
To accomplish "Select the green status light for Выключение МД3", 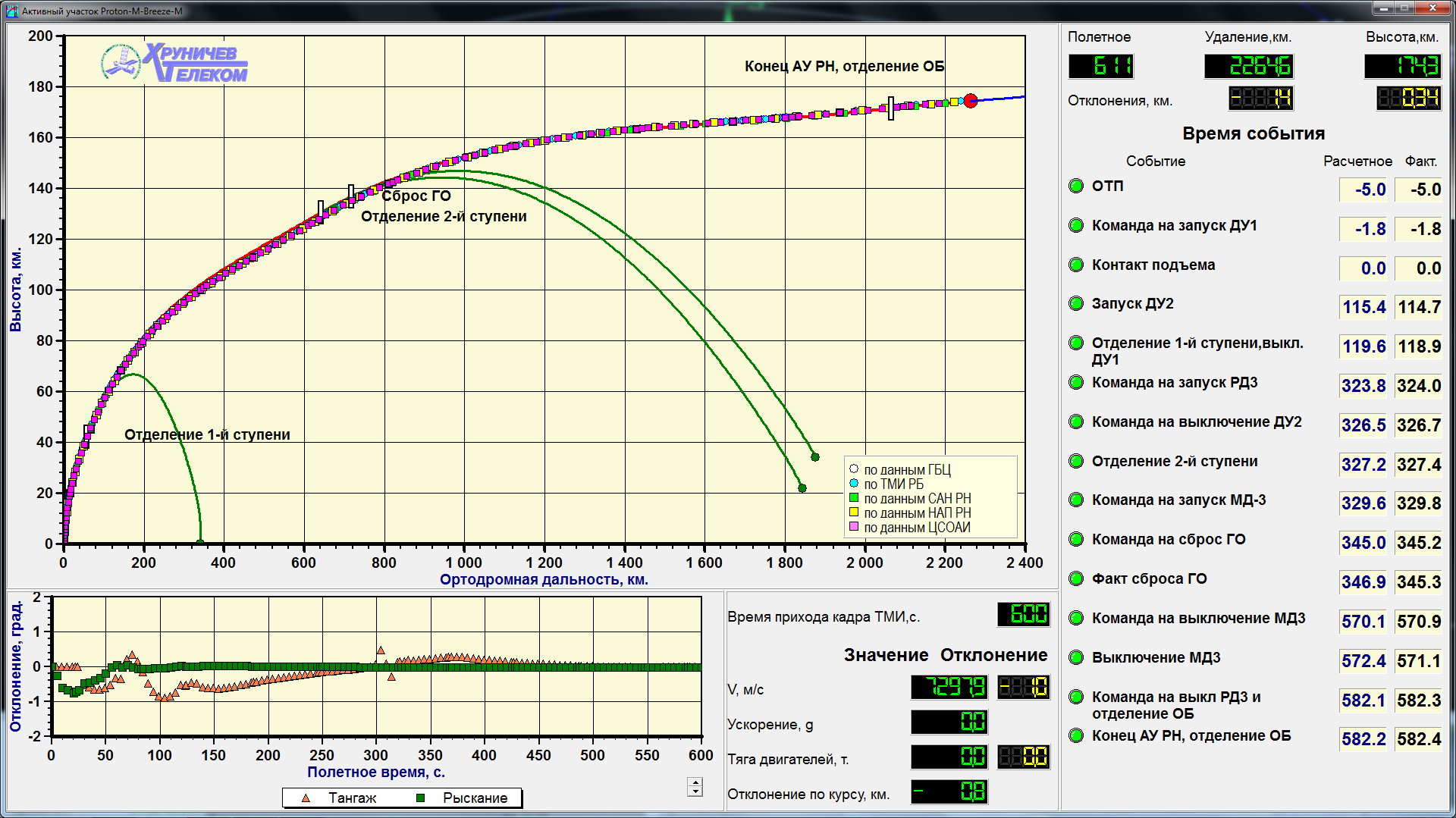I will pyautogui.click(x=1075, y=657).
